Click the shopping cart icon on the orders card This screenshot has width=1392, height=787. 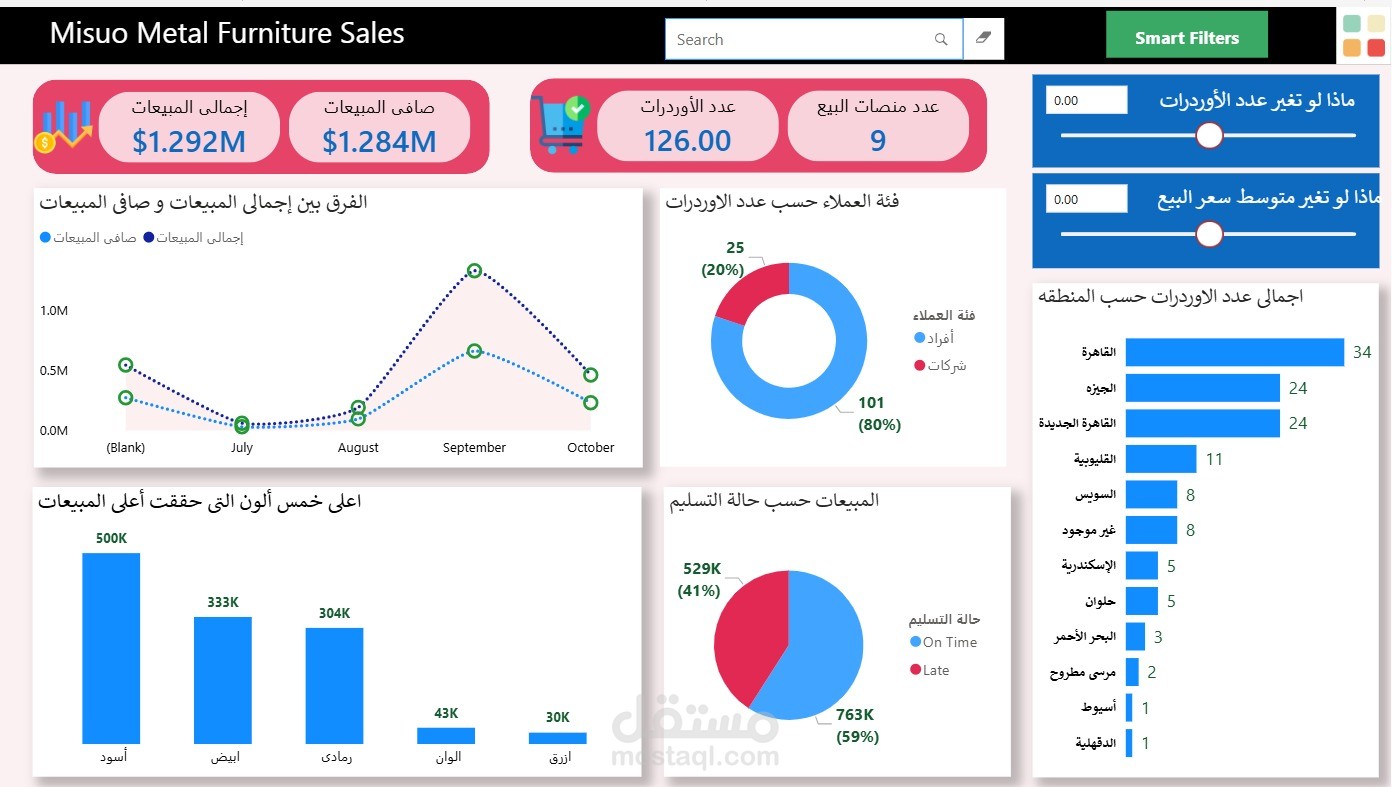(x=560, y=124)
